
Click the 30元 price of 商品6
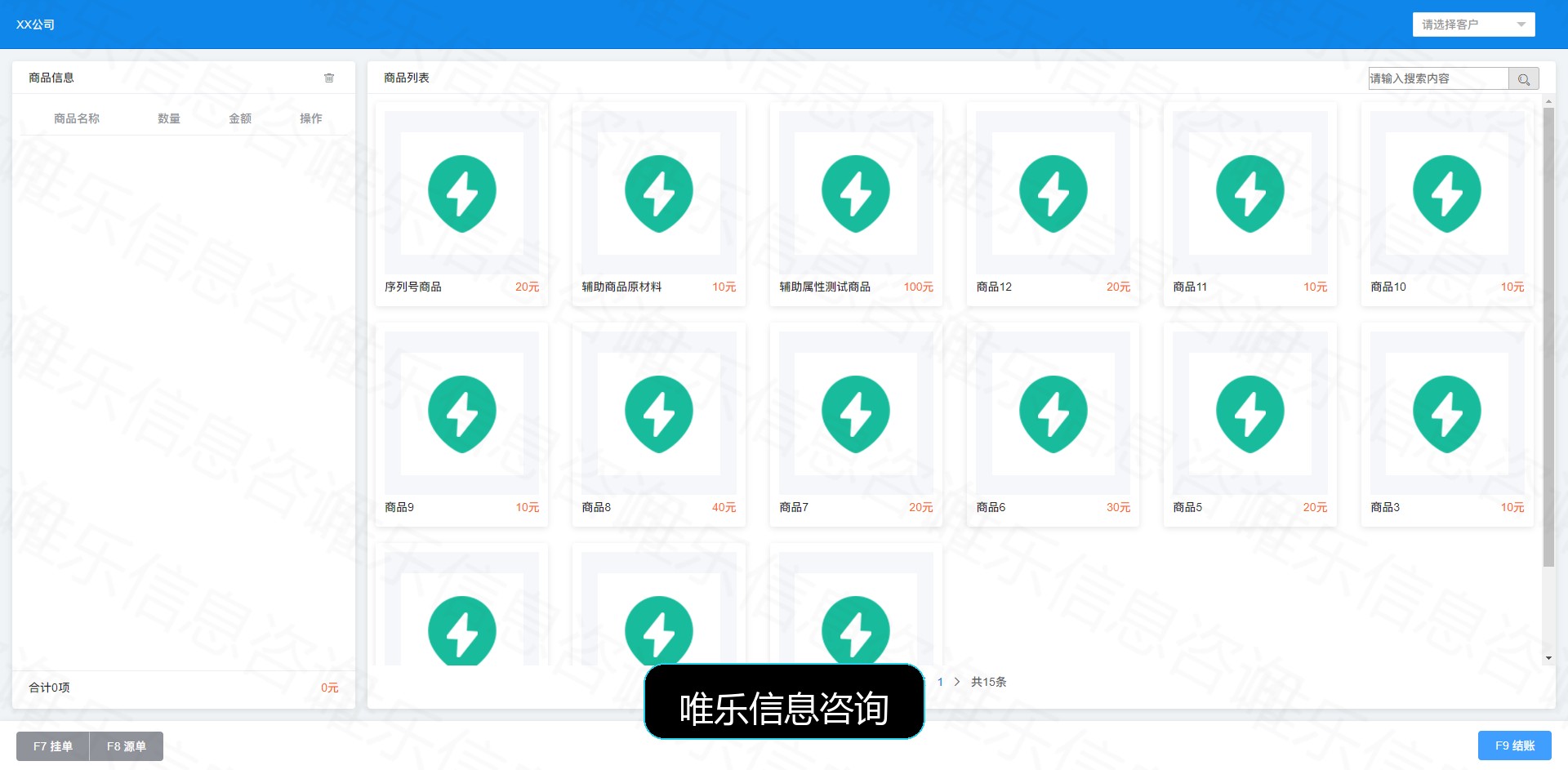[1118, 507]
